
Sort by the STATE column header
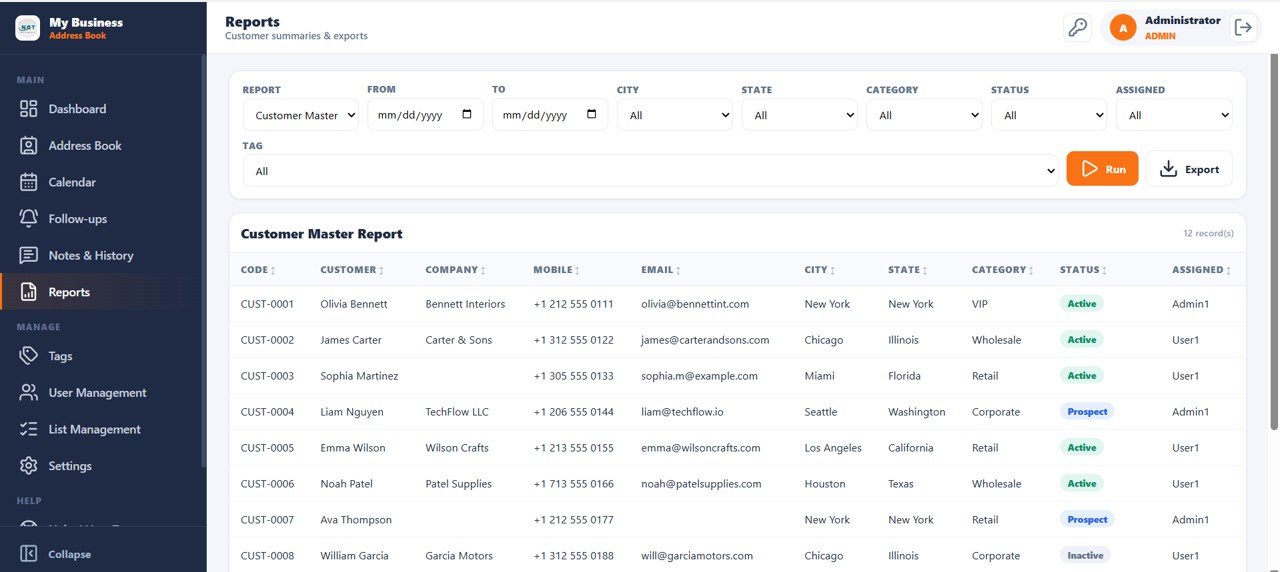coord(907,270)
